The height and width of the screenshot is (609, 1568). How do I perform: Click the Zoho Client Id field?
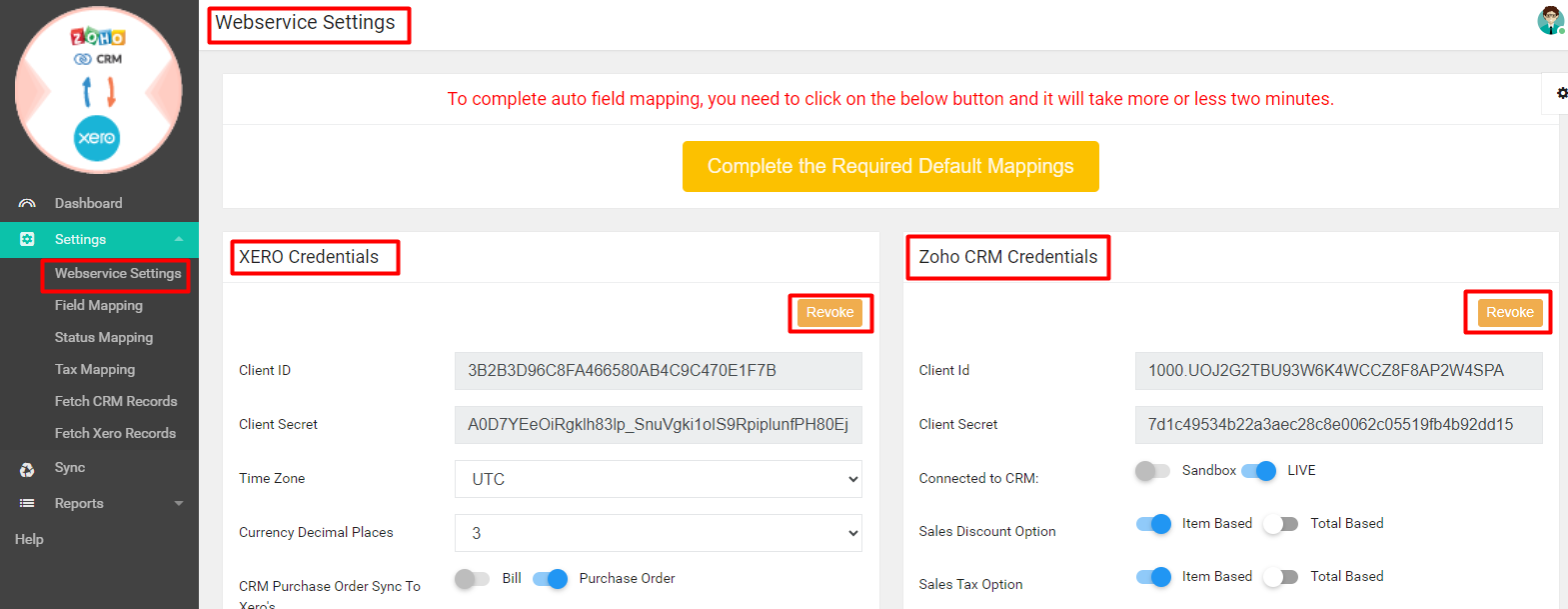pos(1338,370)
